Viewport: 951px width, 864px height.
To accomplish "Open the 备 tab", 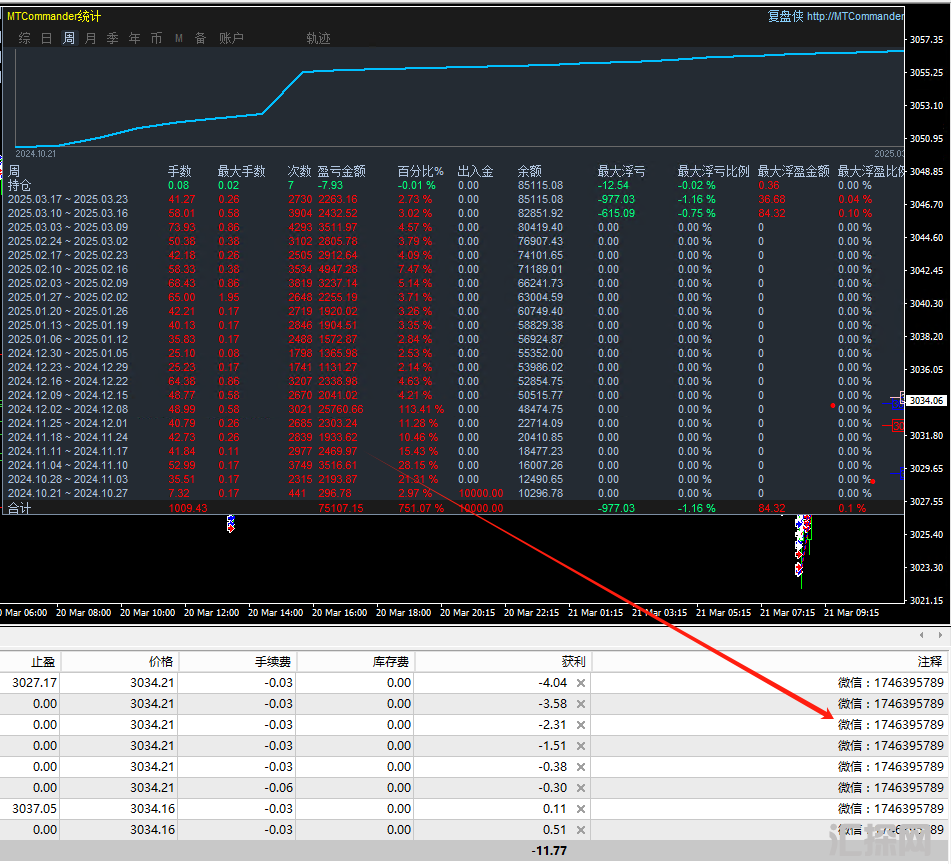I will click(x=200, y=38).
